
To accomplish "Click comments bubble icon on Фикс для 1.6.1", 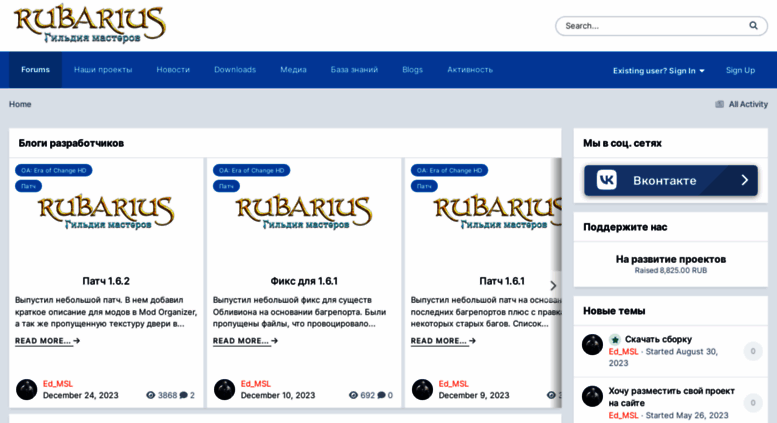I will click(x=381, y=395).
